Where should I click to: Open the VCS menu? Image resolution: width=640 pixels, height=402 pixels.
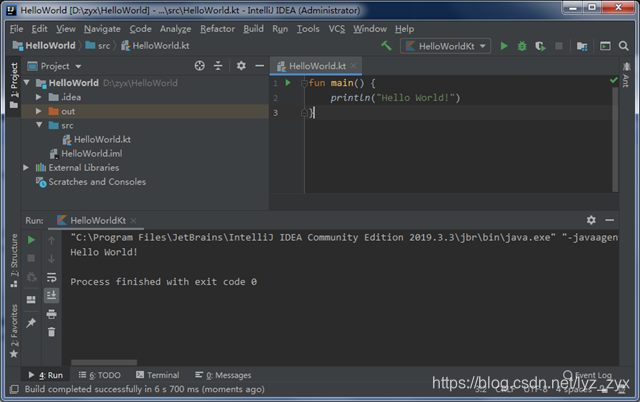click(x=337, y=29)
